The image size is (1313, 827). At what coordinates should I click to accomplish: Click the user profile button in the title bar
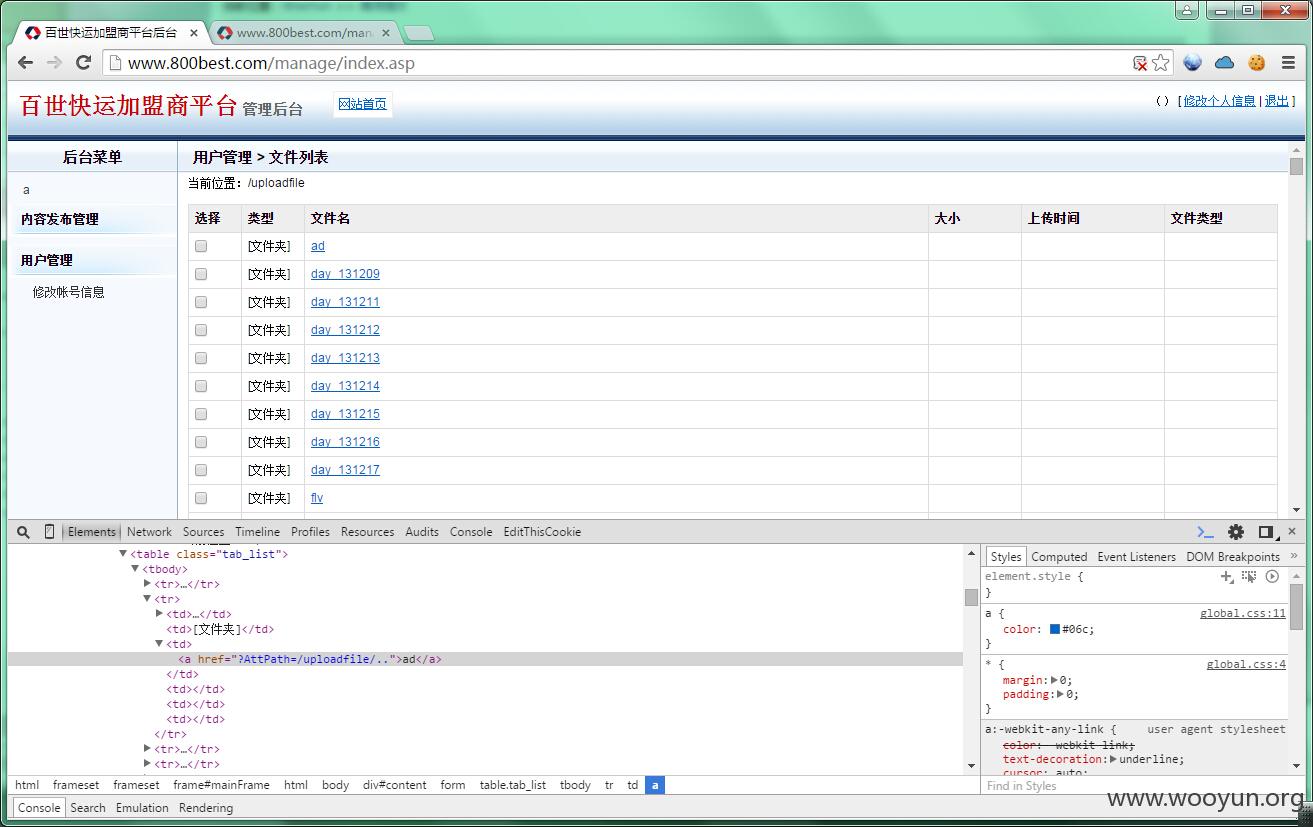[1187, 10]
